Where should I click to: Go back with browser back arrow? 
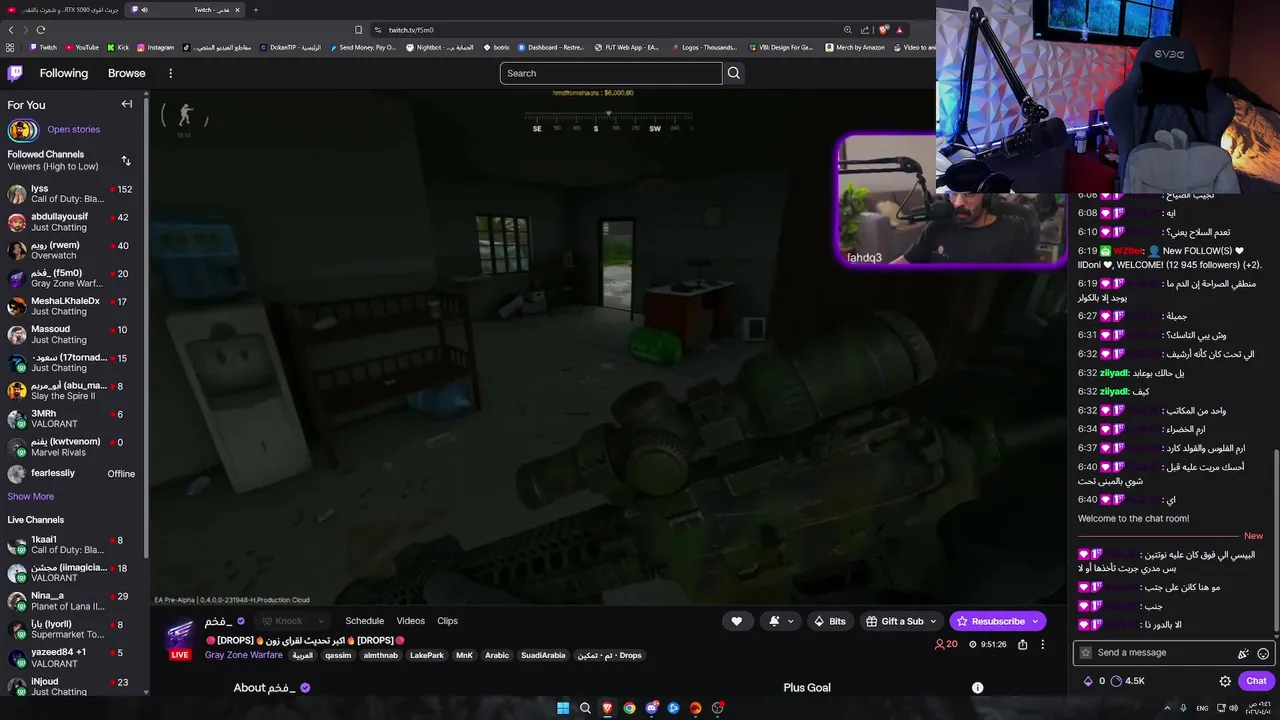(11, 30)
